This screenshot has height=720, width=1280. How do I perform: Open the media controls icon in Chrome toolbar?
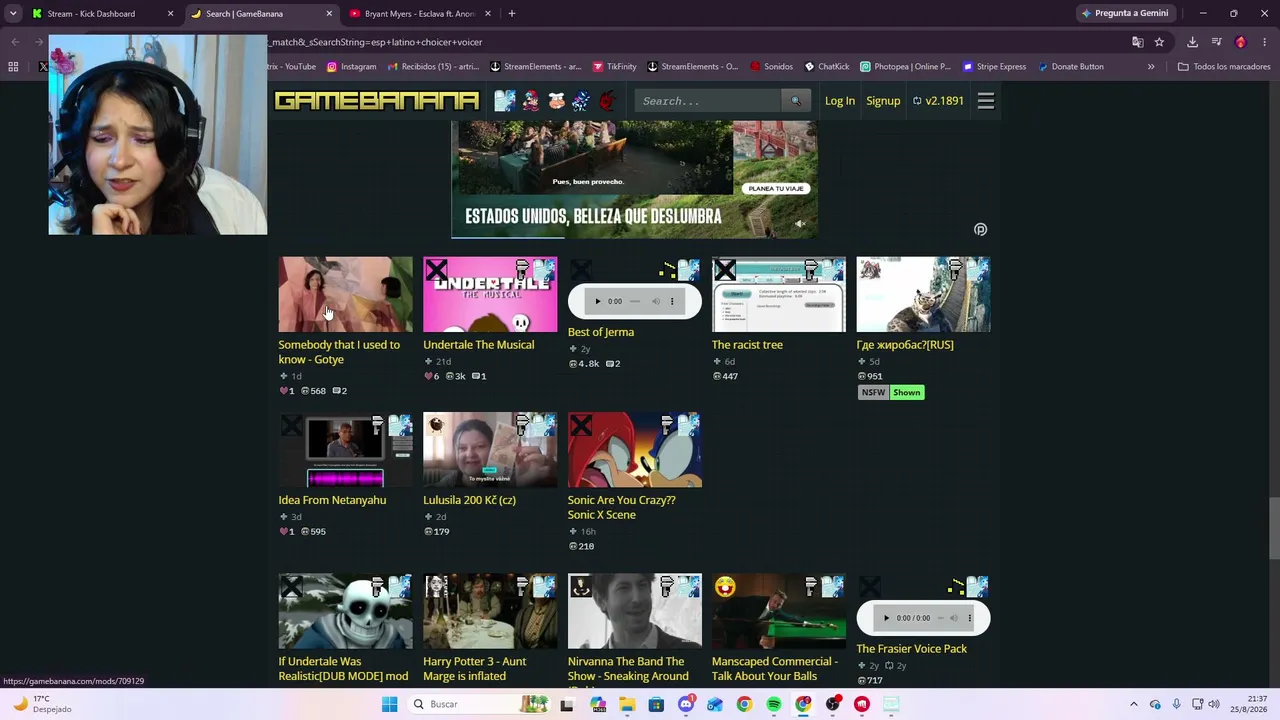tap(1216, 42)
